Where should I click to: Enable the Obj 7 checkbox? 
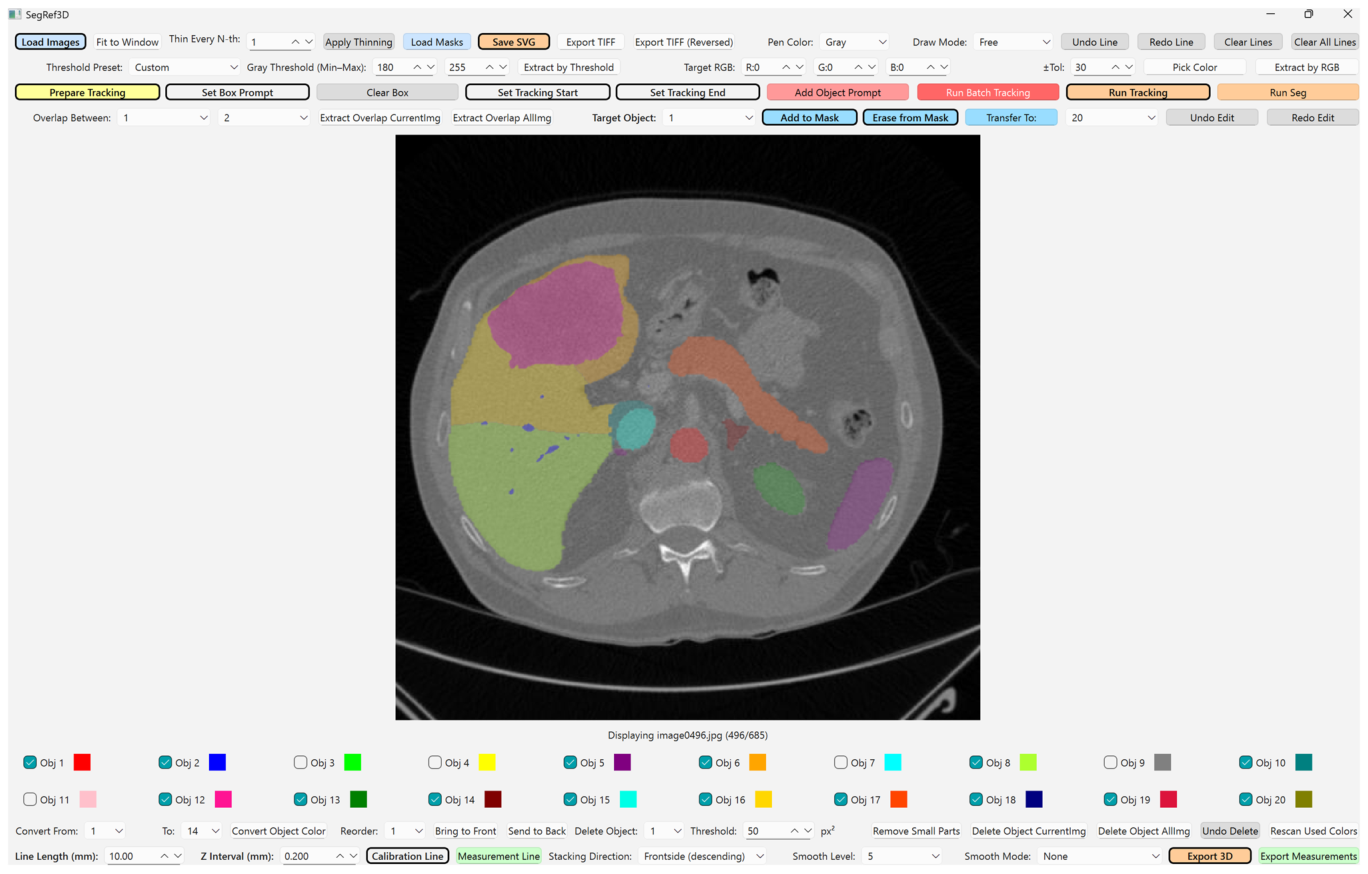coord(841,762)
